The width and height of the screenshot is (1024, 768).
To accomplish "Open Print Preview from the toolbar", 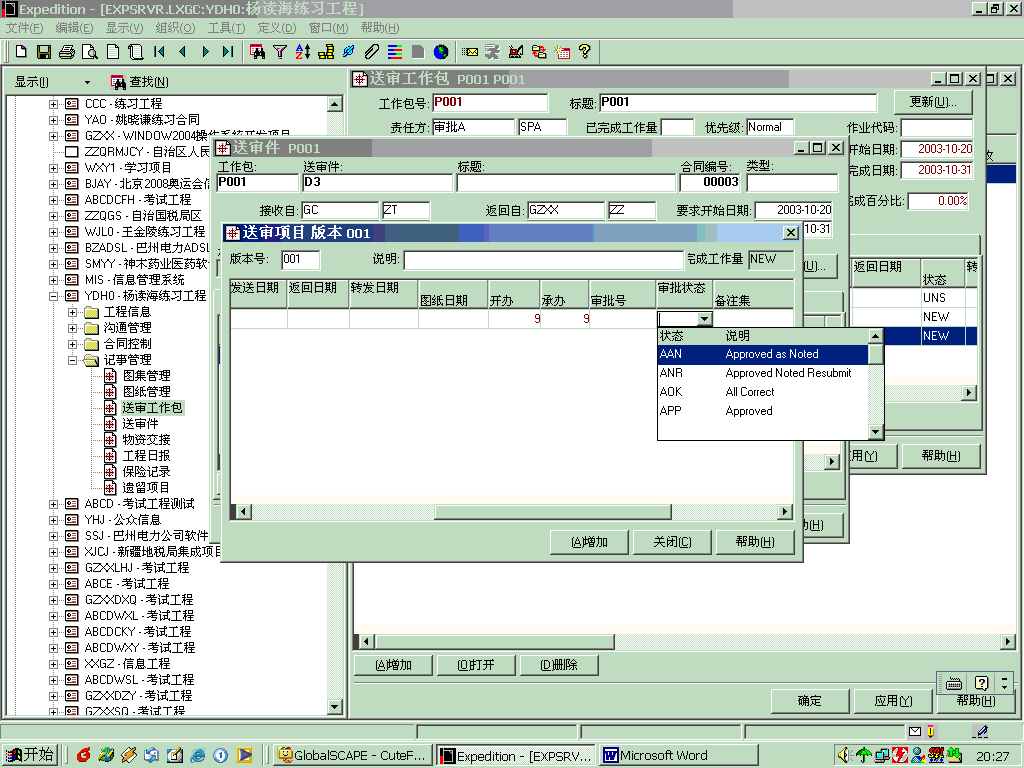I will (x=89, y=52).
